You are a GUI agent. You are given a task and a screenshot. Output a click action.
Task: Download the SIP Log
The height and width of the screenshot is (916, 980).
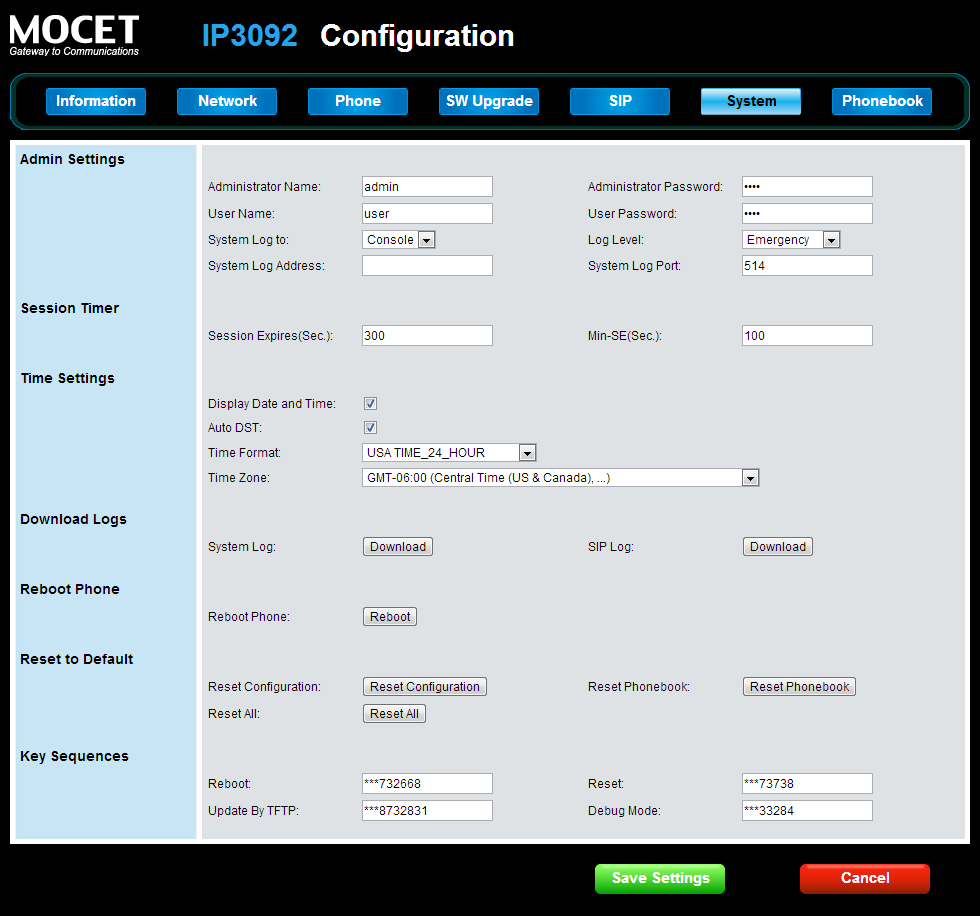click(x=778, y=547)
